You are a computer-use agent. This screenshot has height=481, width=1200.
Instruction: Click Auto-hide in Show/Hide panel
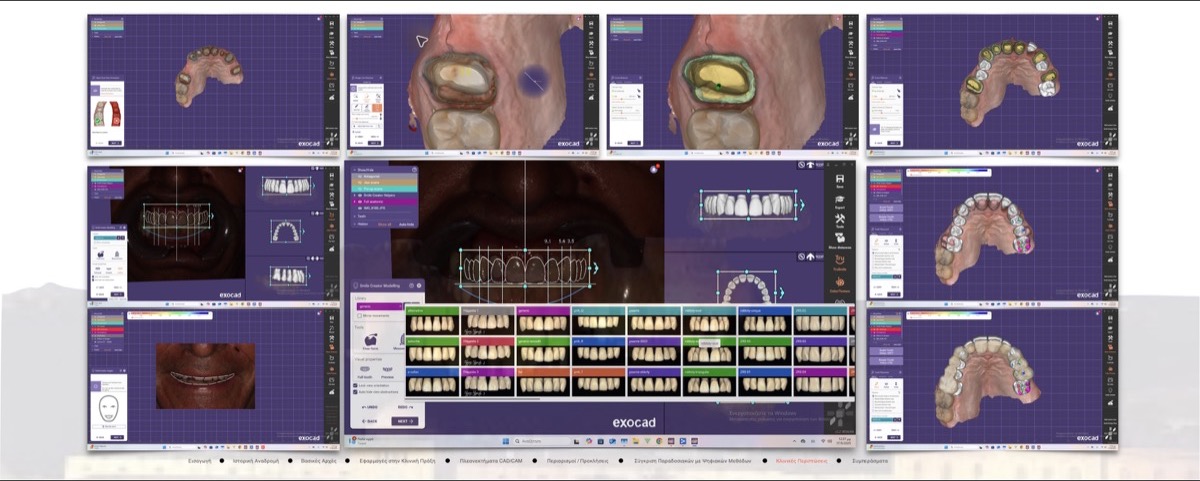(406, 224)
